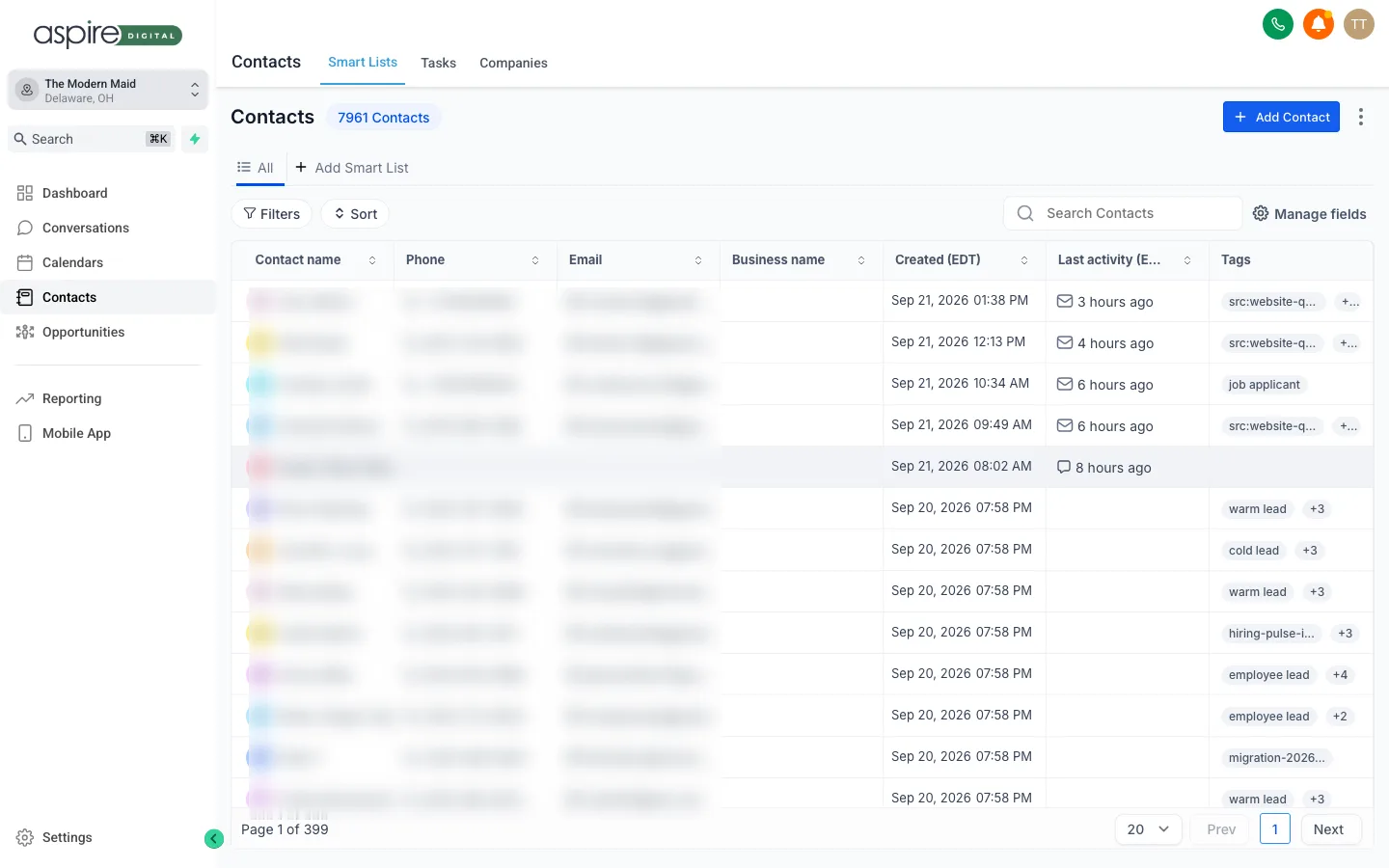Screen dimensions: 1389x868
Task: Click Page 1 of 399 text
Action: coord(285,829)
